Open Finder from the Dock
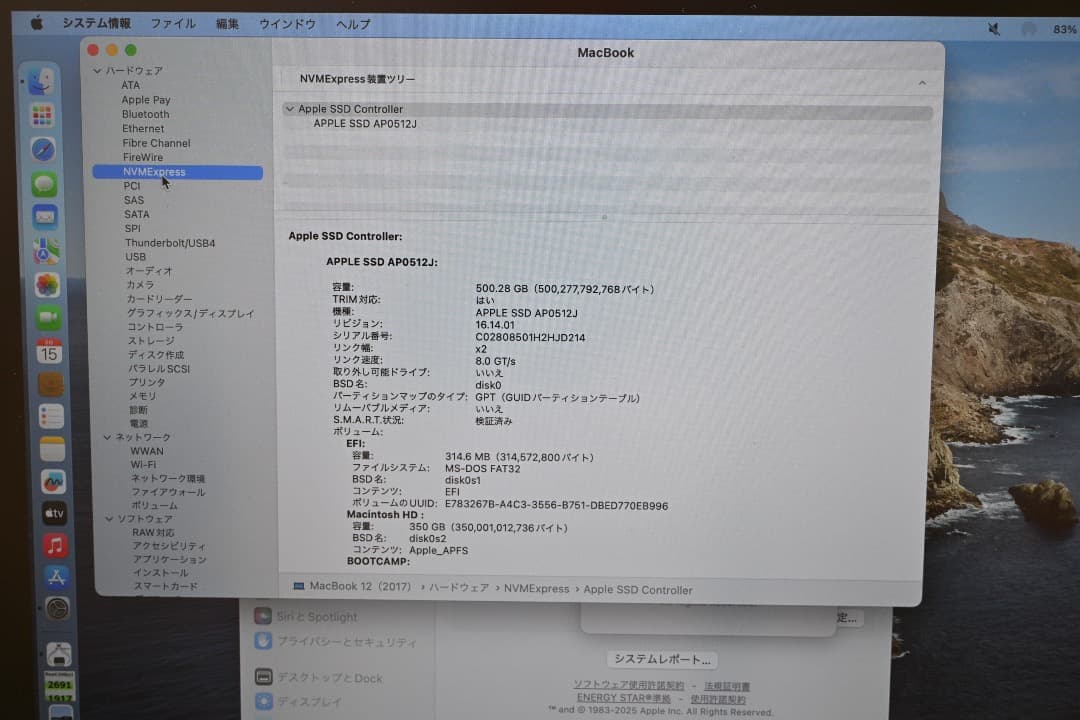This screenshot has width=1080, height=720. [42, 83]
